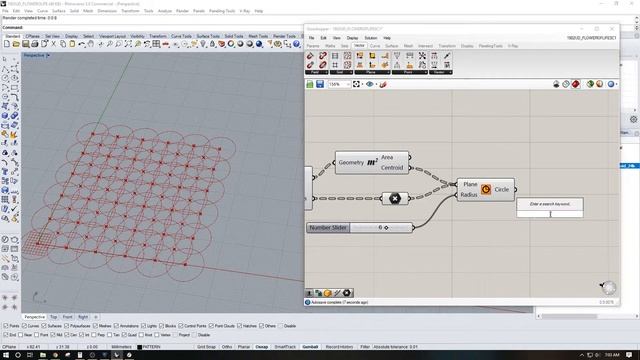640x360 pixels.
Task: Click the Area component m² icon
Action: (x=372, y=162)
